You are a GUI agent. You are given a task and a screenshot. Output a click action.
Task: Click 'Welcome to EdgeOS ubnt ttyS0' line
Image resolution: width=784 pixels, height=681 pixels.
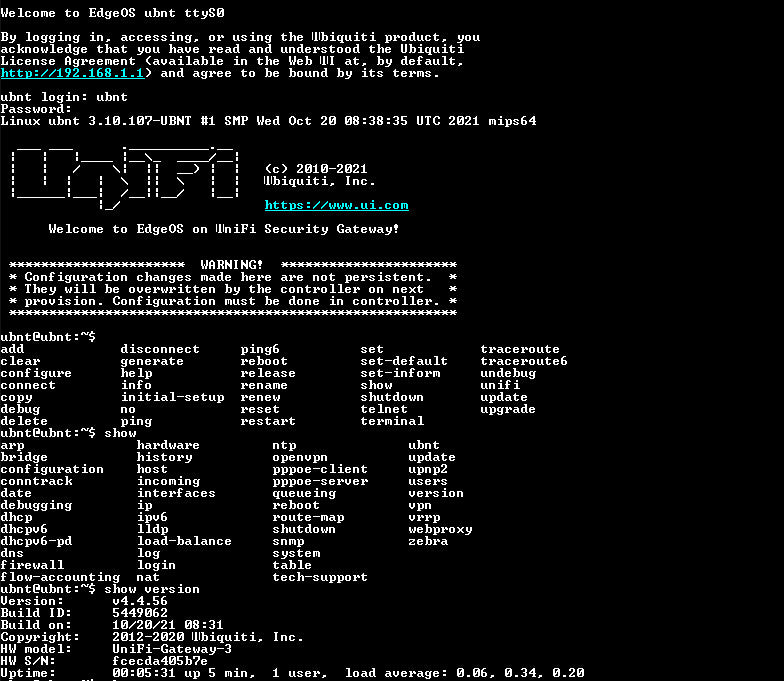pyautogui.click(x=112, y=14)
